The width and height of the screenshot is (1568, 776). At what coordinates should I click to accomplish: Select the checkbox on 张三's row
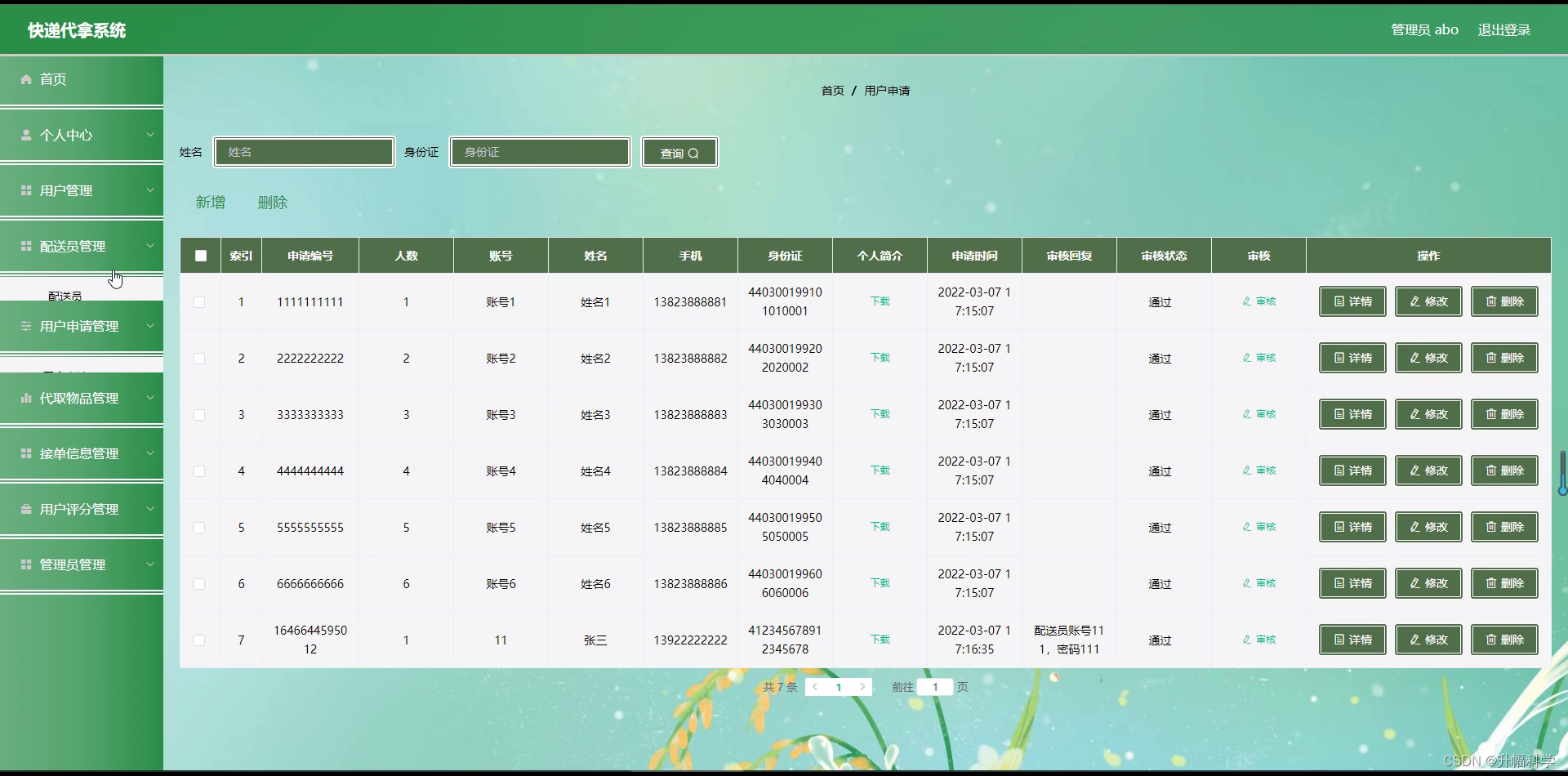pyautogui.click(x=199, y=640)
